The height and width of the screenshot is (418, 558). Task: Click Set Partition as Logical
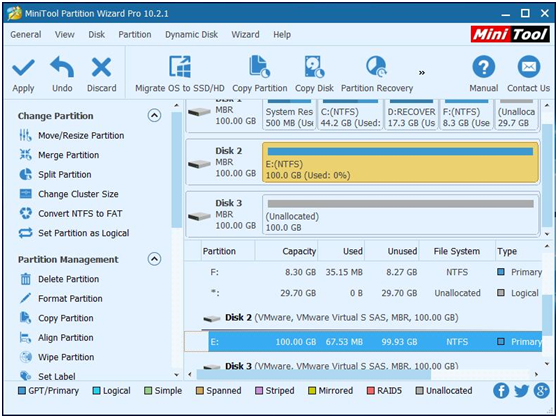click(74, 233)
